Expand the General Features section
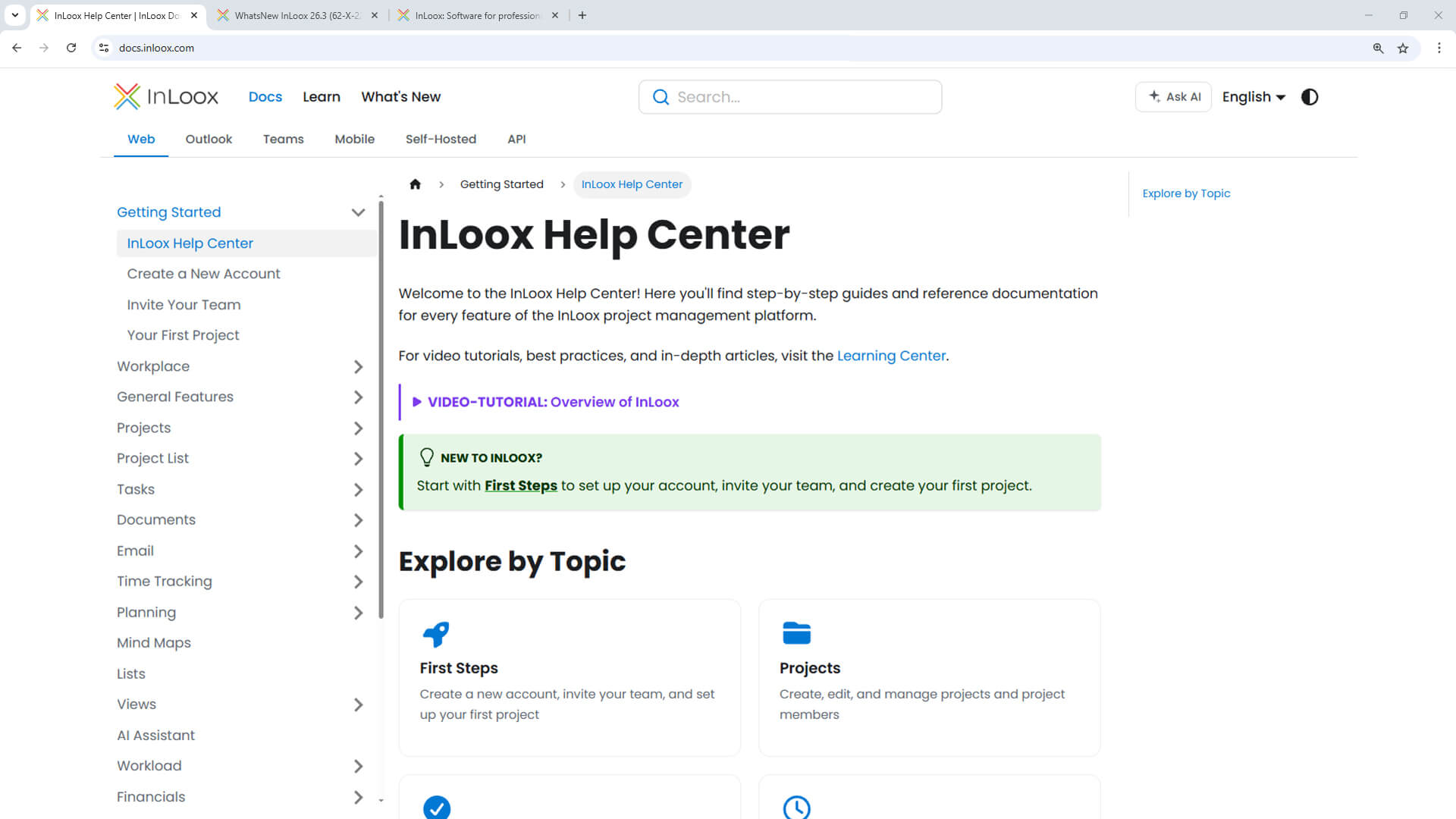 pyautogui.click(x=358, y=397)
